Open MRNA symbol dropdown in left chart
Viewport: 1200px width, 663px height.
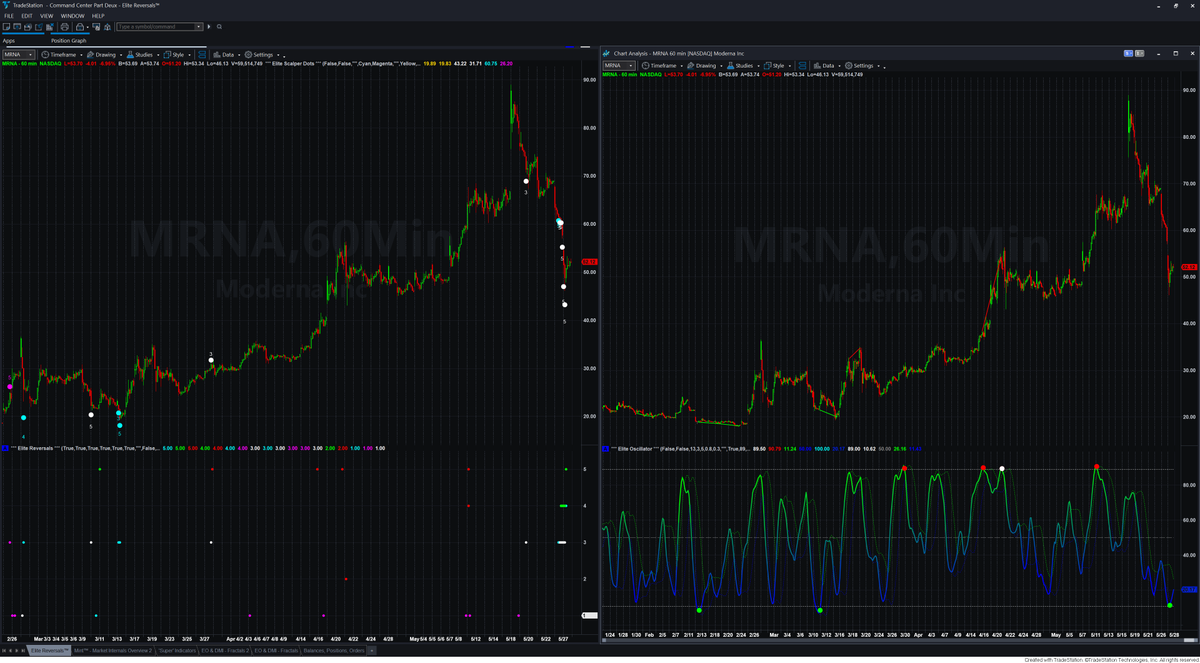pos(31,54)
